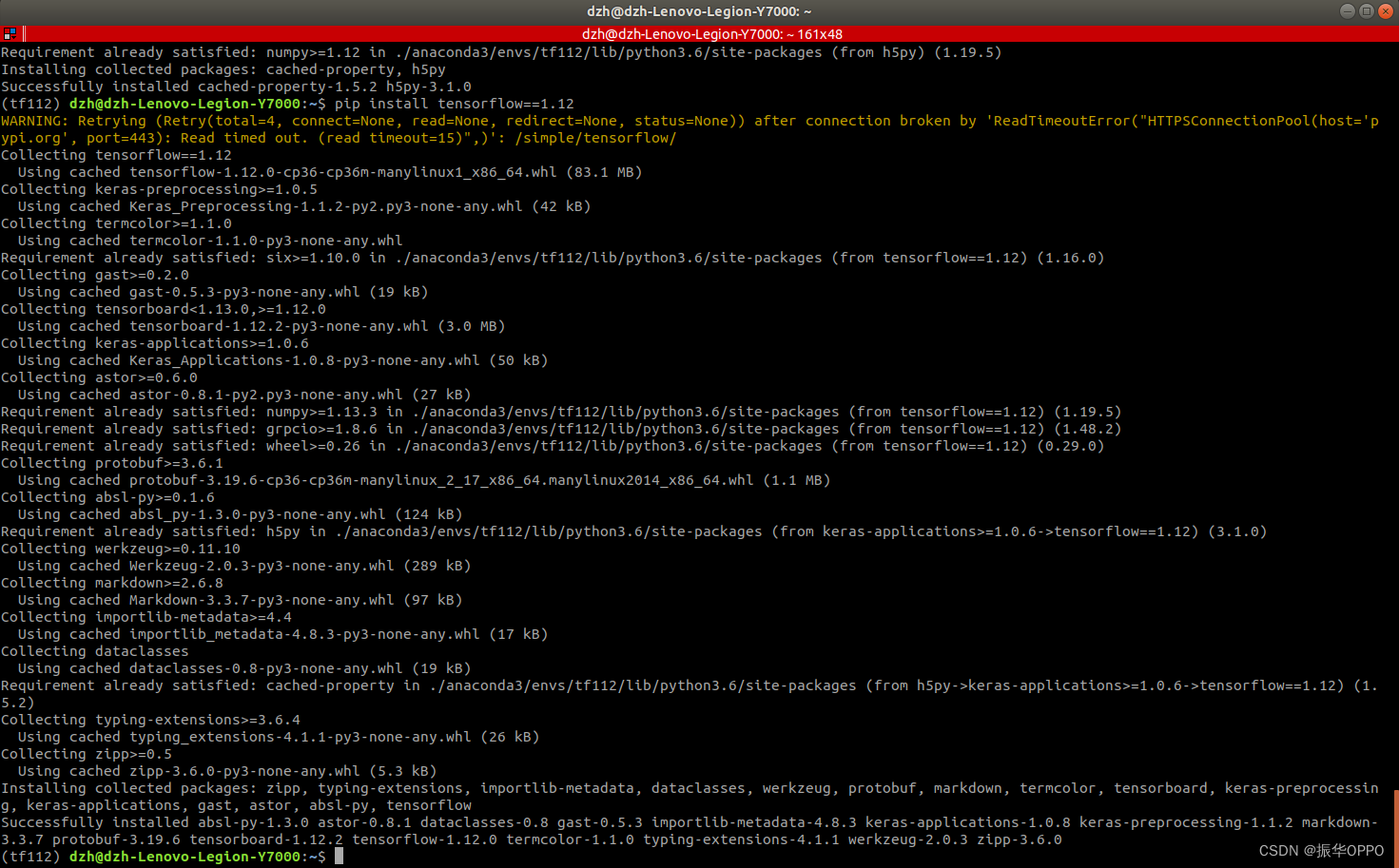
Task: Click the 'six>=1.10.0' requirement satisfied line
Action: click(x=553, y=258)
